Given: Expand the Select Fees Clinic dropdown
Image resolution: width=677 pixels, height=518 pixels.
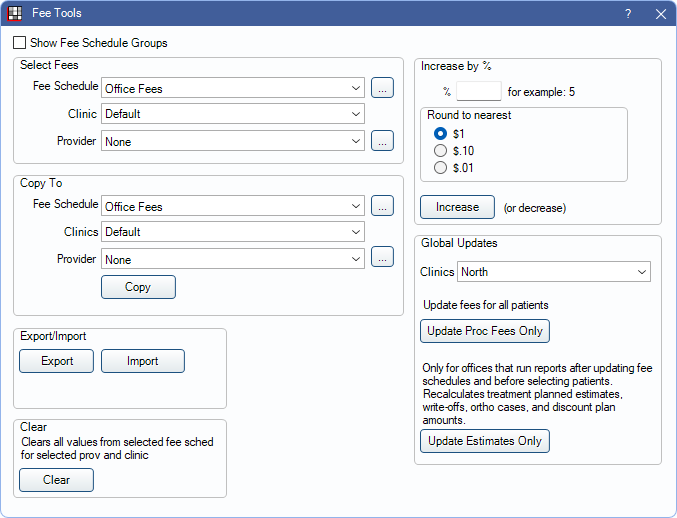Looking at the screenshot, I should [233, 114].
